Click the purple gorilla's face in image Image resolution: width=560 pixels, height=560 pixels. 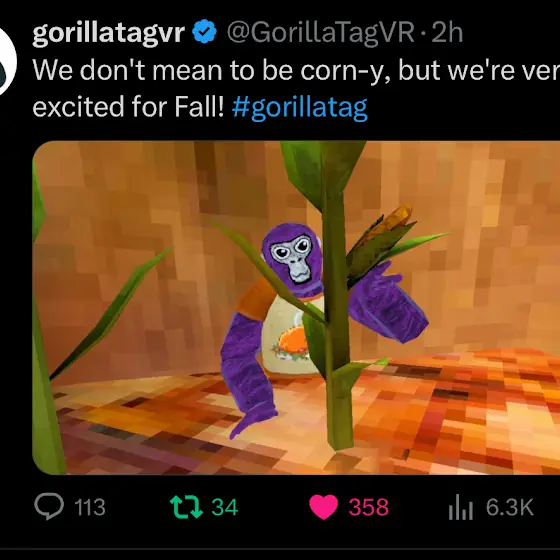pos(290,255)
